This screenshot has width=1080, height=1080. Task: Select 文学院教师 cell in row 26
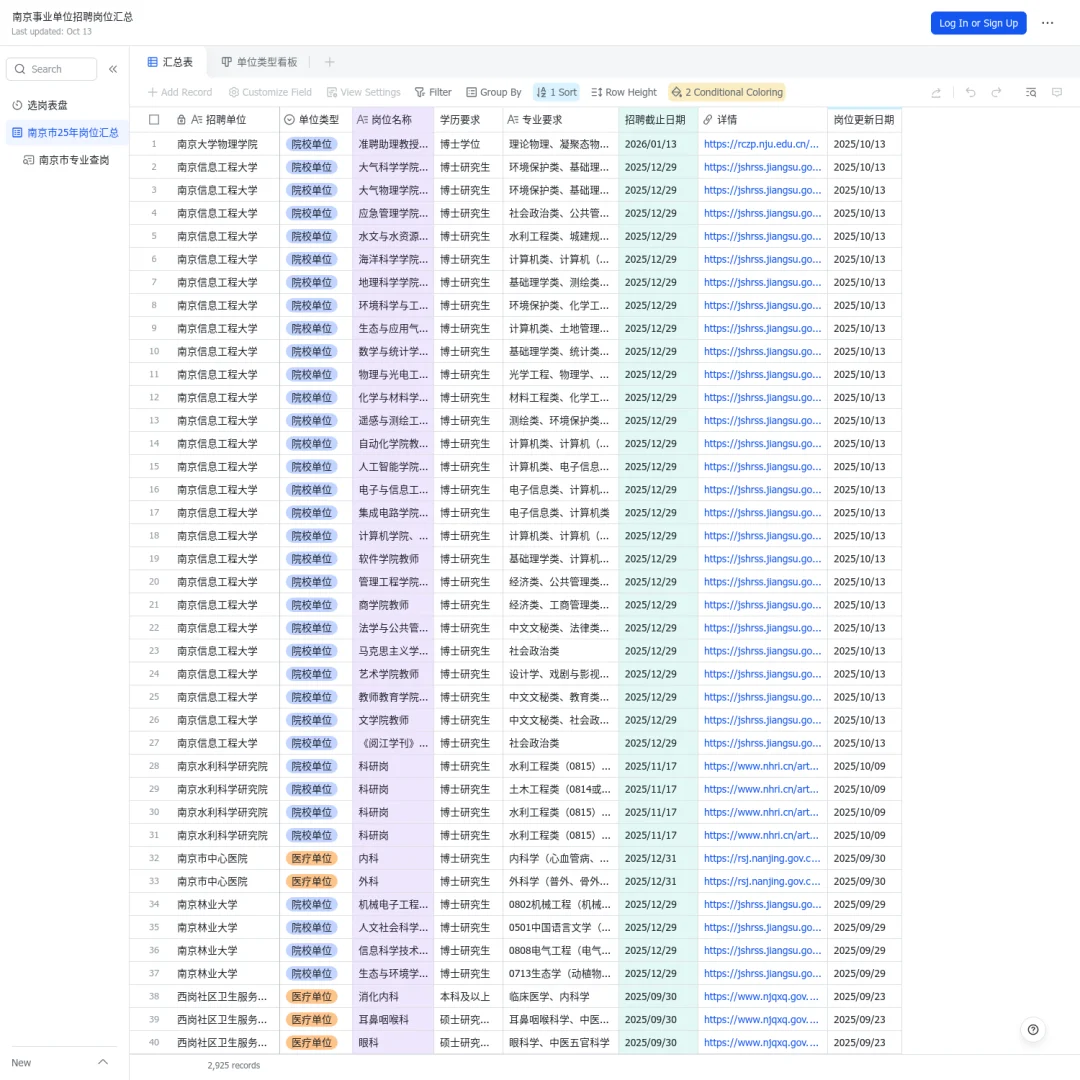pyautogui.click(x=393, y=720)
